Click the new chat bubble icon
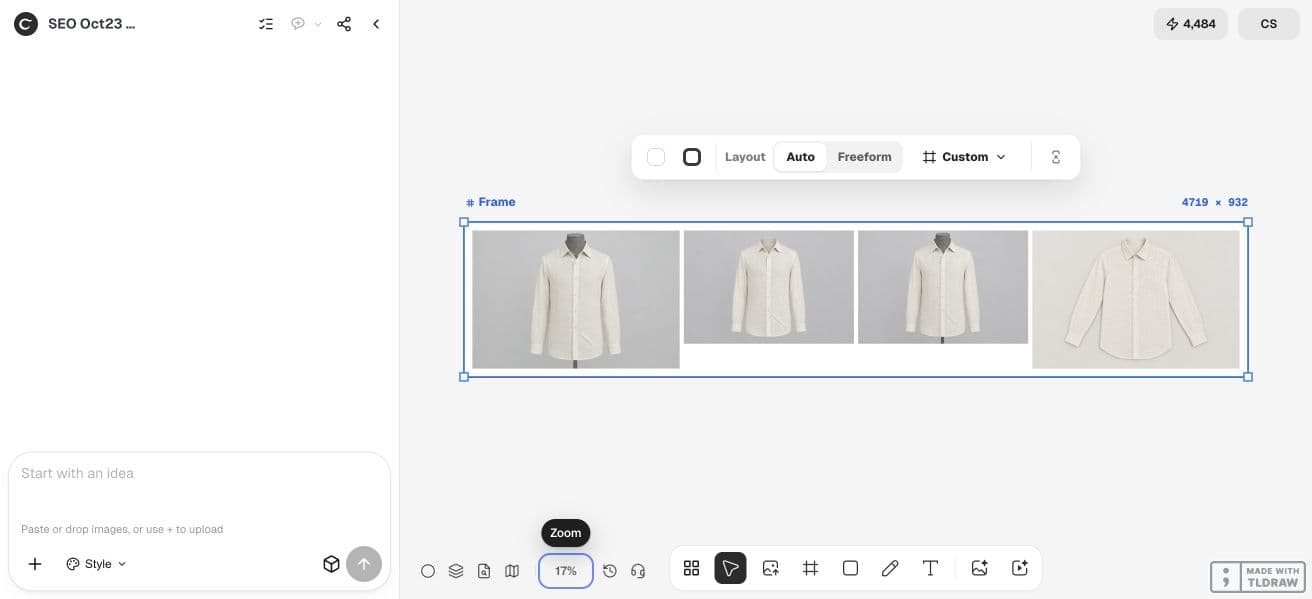This screenshot has width=1312, height=599. pos(298,24)
